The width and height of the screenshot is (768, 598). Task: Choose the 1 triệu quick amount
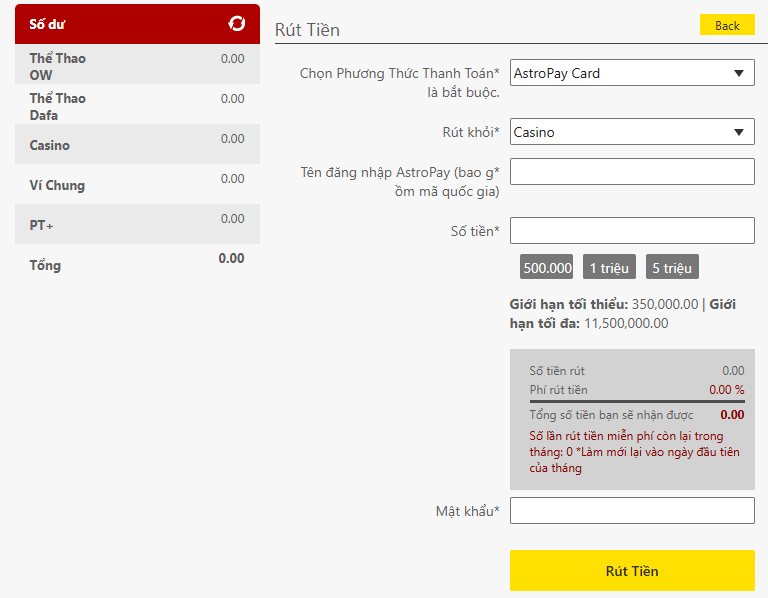point(609,268)
